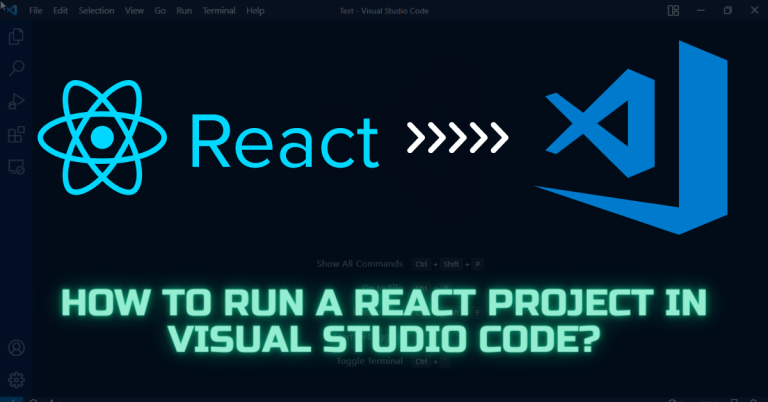Open the Go menu
This screenshot has height=402, width=768.
[158, 10]
